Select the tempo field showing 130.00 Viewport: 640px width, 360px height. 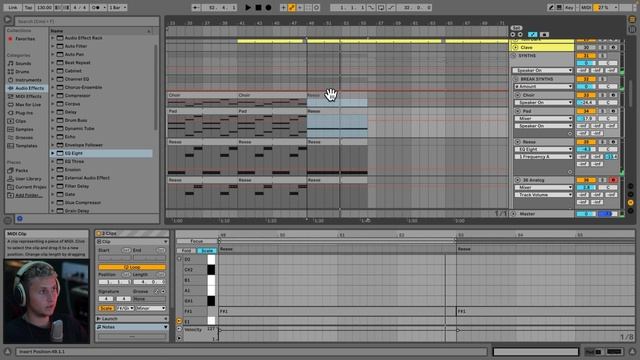[44, 7]
